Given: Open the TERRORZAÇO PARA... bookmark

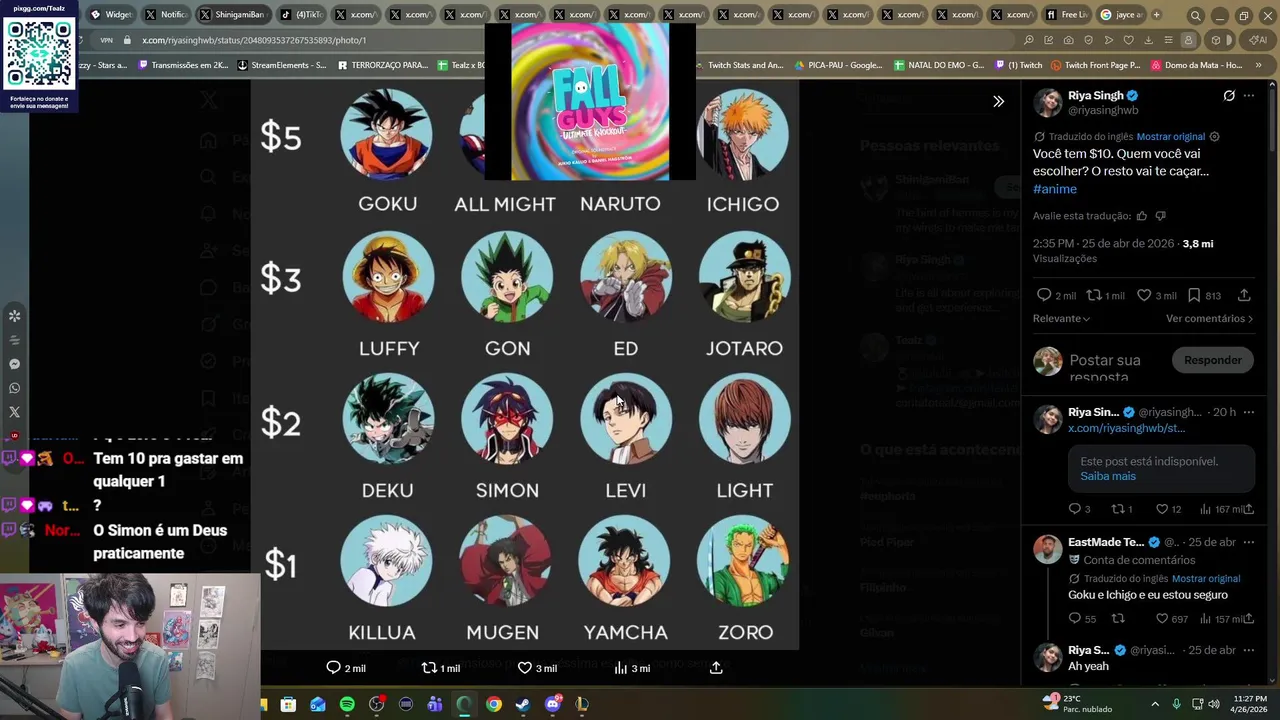Looking at the screenshot, I should (x=383, y=65).
